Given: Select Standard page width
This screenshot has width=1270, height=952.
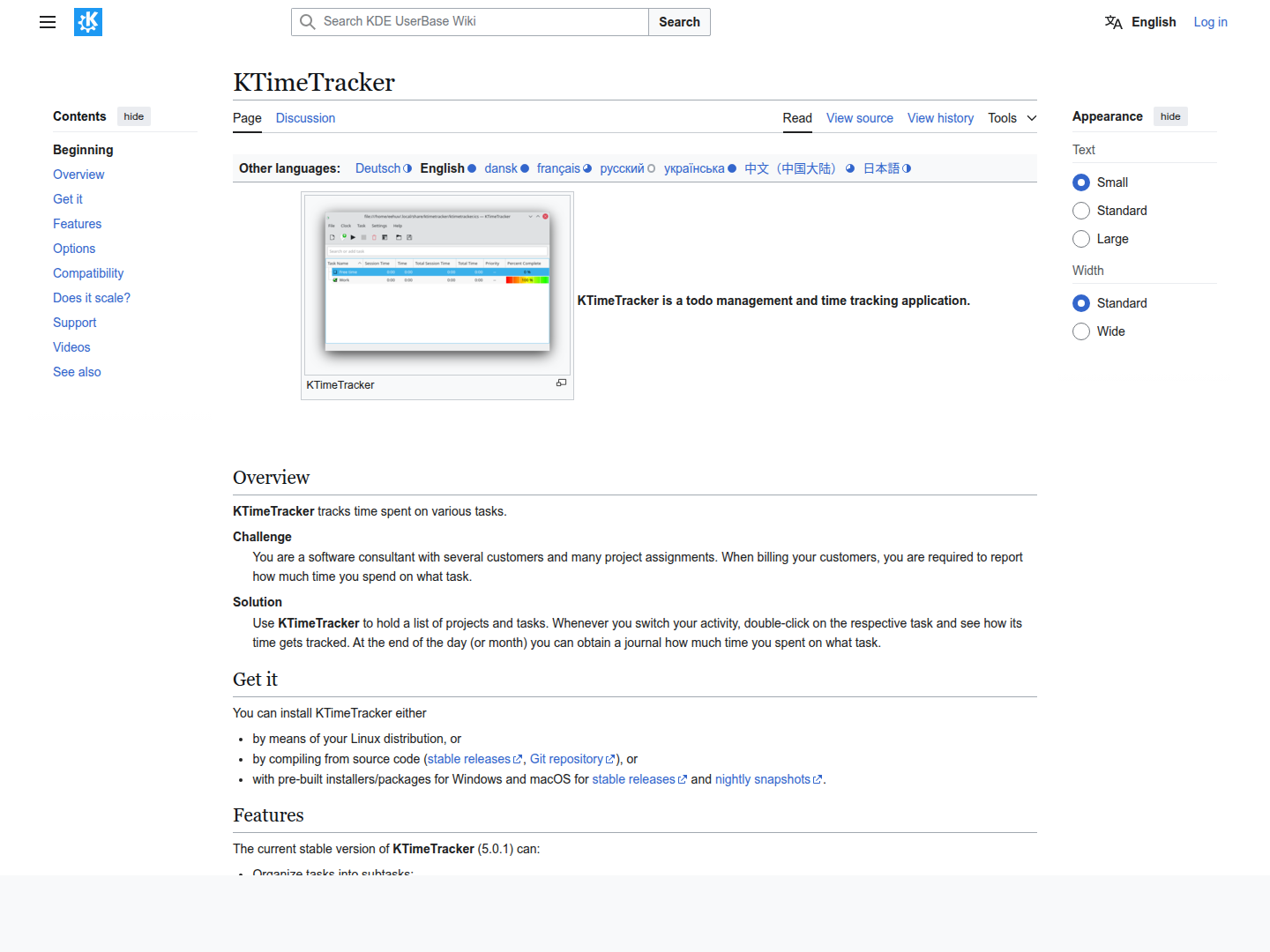Looking at the screenshot, I should point(1081,303).
